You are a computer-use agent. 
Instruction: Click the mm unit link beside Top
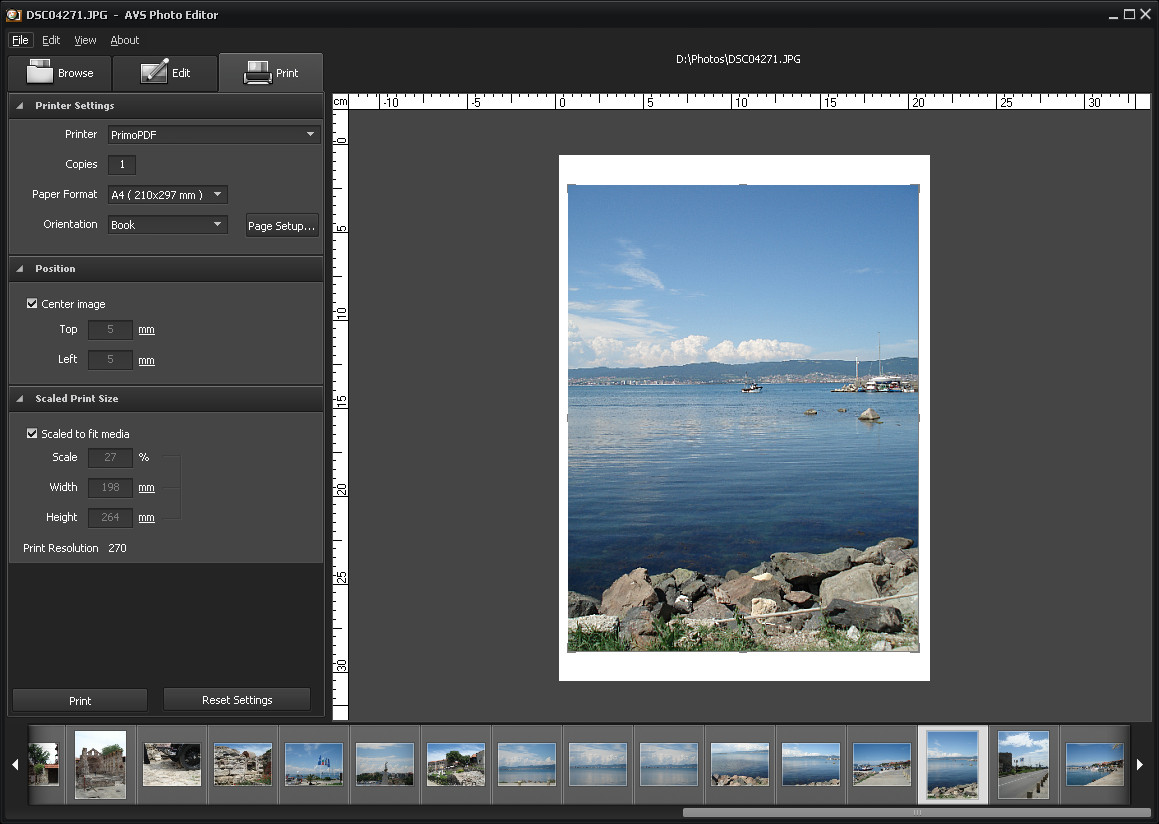click(x=146, y=330)
